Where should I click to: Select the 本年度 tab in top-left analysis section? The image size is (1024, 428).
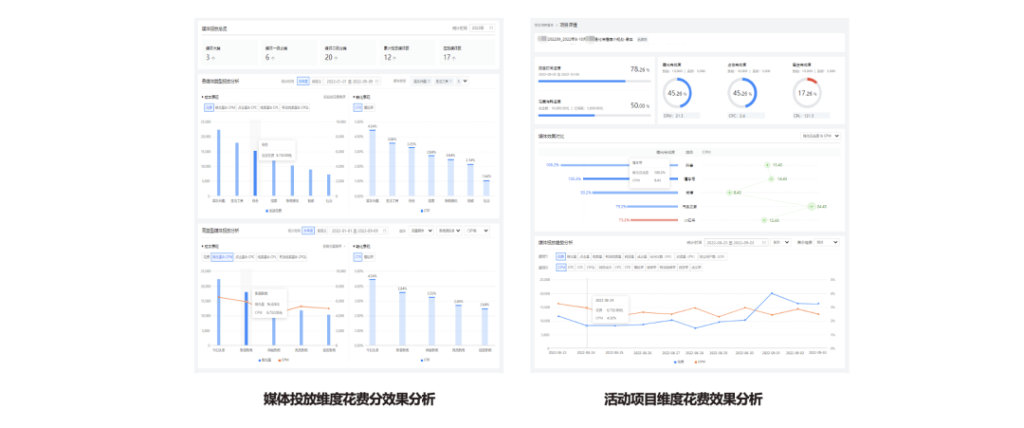tap(303, 81)
